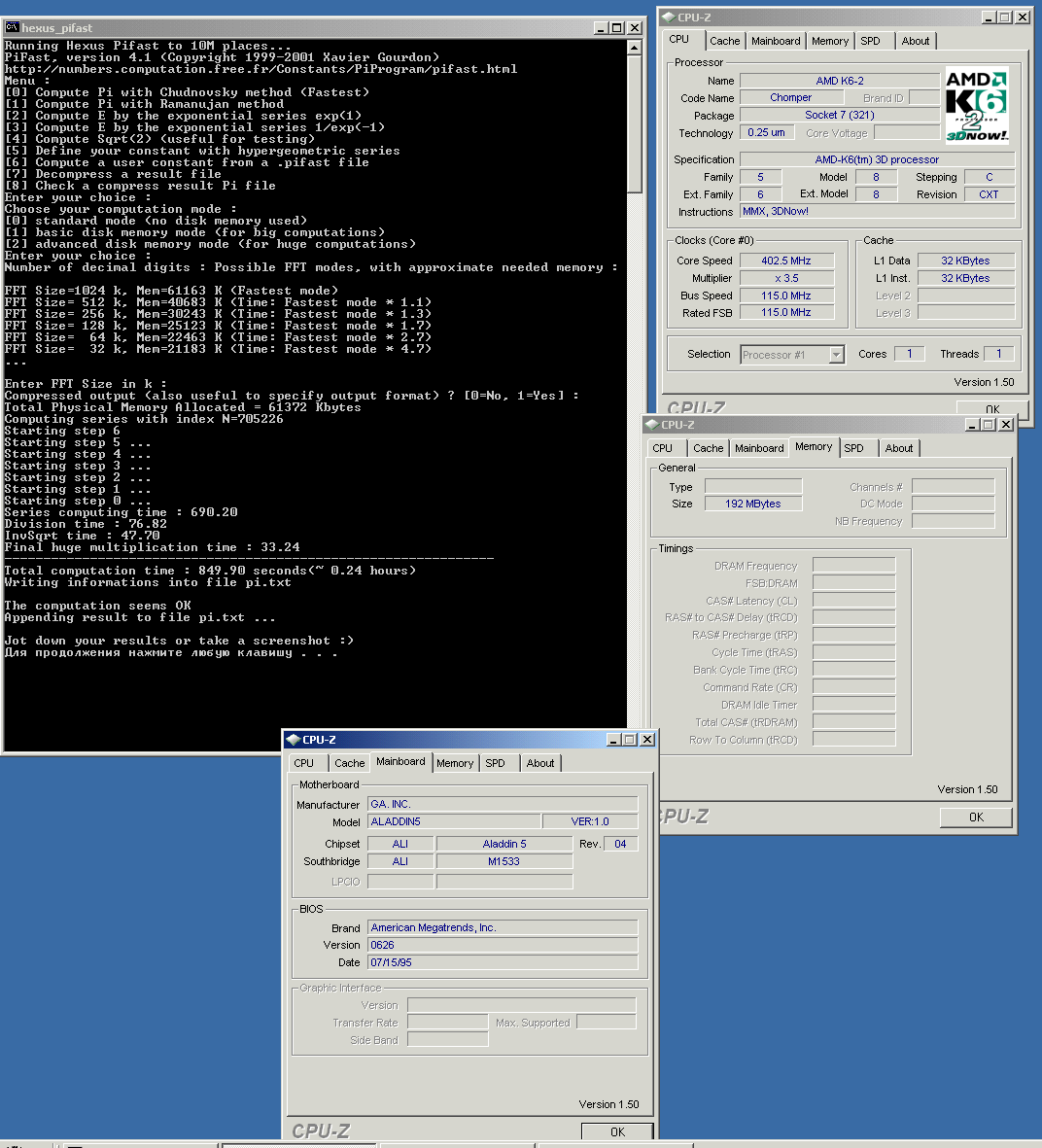Click the CXT revision value
This screenshot has height=1148, width=1042.
pos(990,194)
